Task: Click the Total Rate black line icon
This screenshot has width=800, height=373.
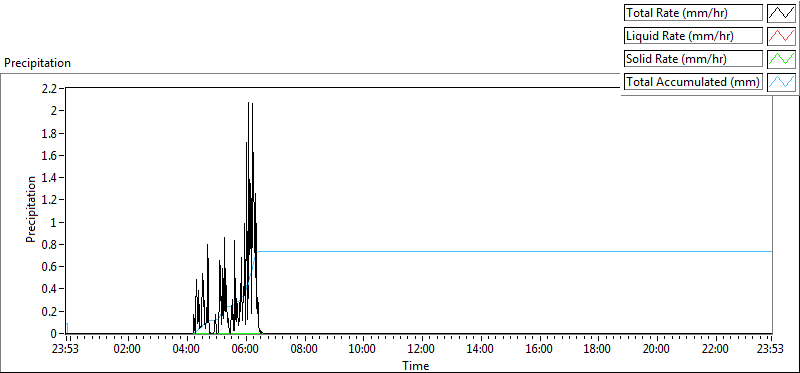Action: (782, 13)
